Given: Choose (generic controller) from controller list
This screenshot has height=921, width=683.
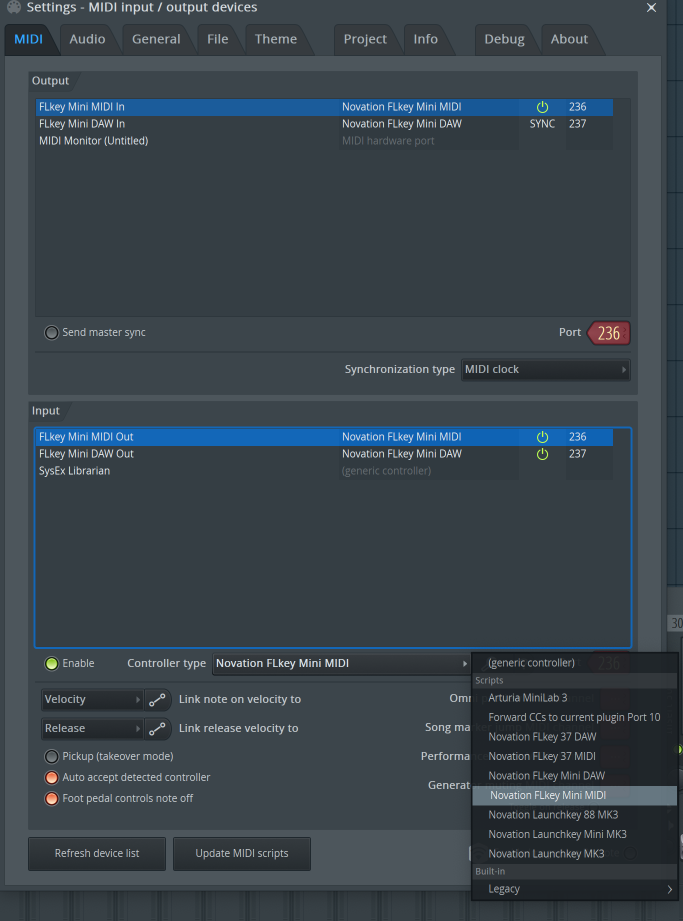Looking at the screenshot, I should [x=575, y=663].
